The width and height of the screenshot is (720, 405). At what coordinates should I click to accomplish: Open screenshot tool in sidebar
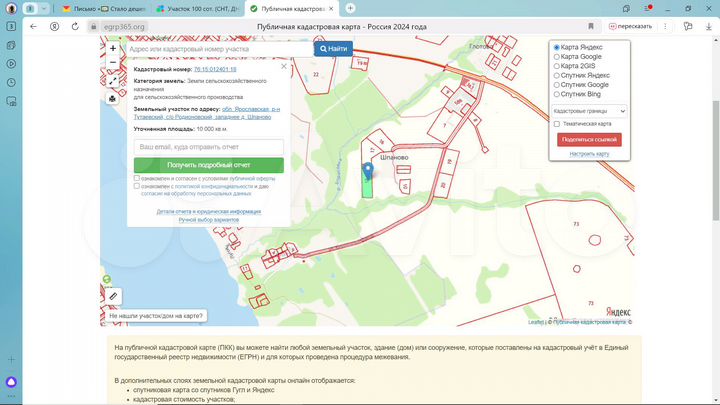coord(11,101)
